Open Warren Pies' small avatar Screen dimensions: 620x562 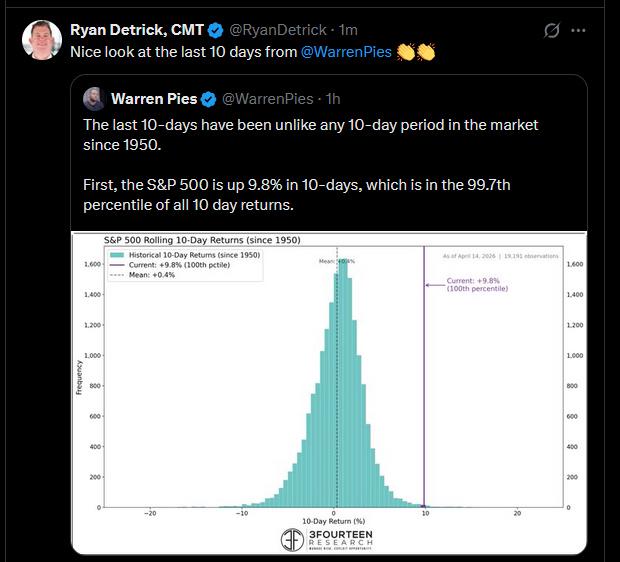pyautogui.click(x=94, y=99)
